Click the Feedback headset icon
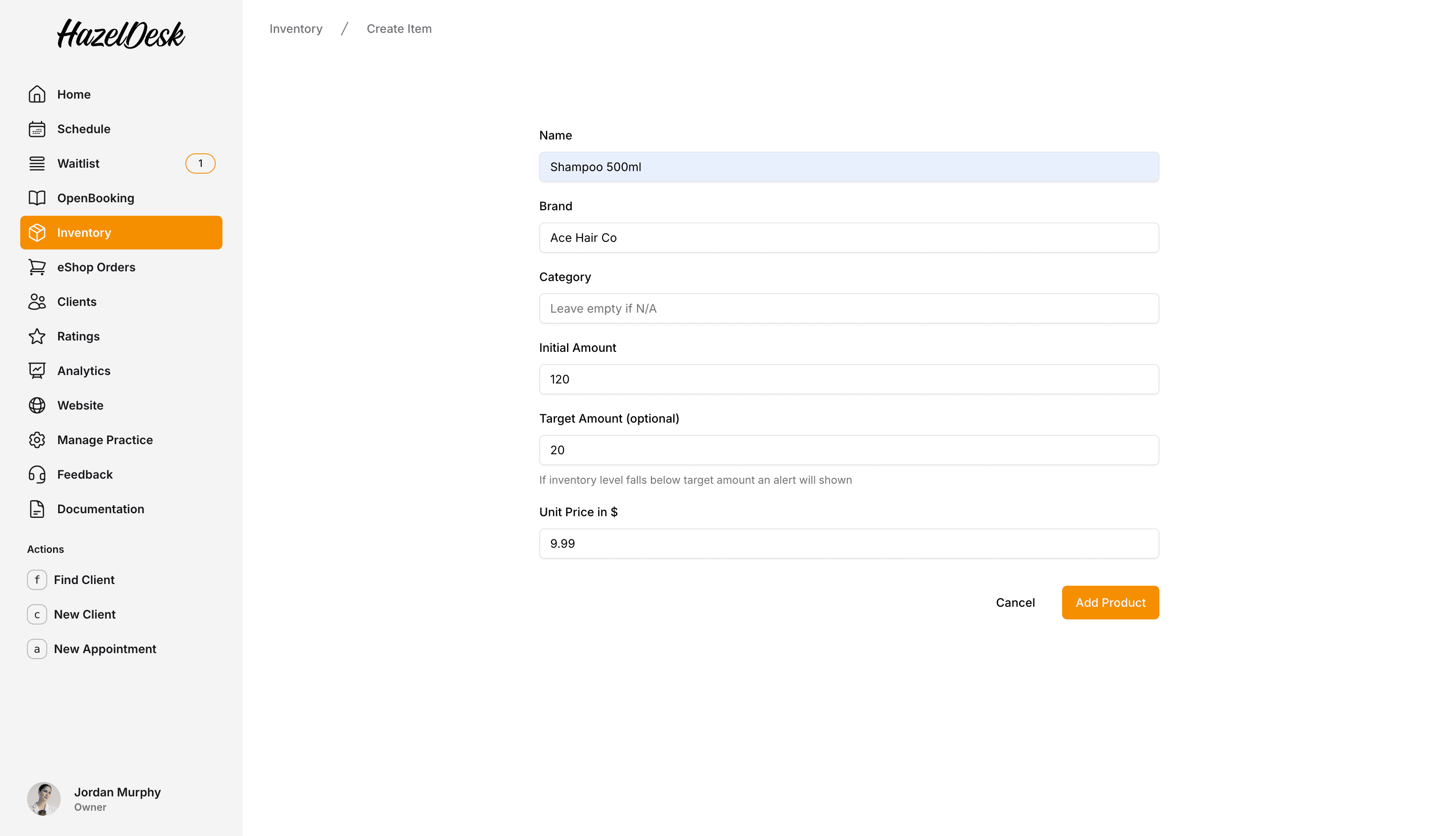 tap(37, 474)
